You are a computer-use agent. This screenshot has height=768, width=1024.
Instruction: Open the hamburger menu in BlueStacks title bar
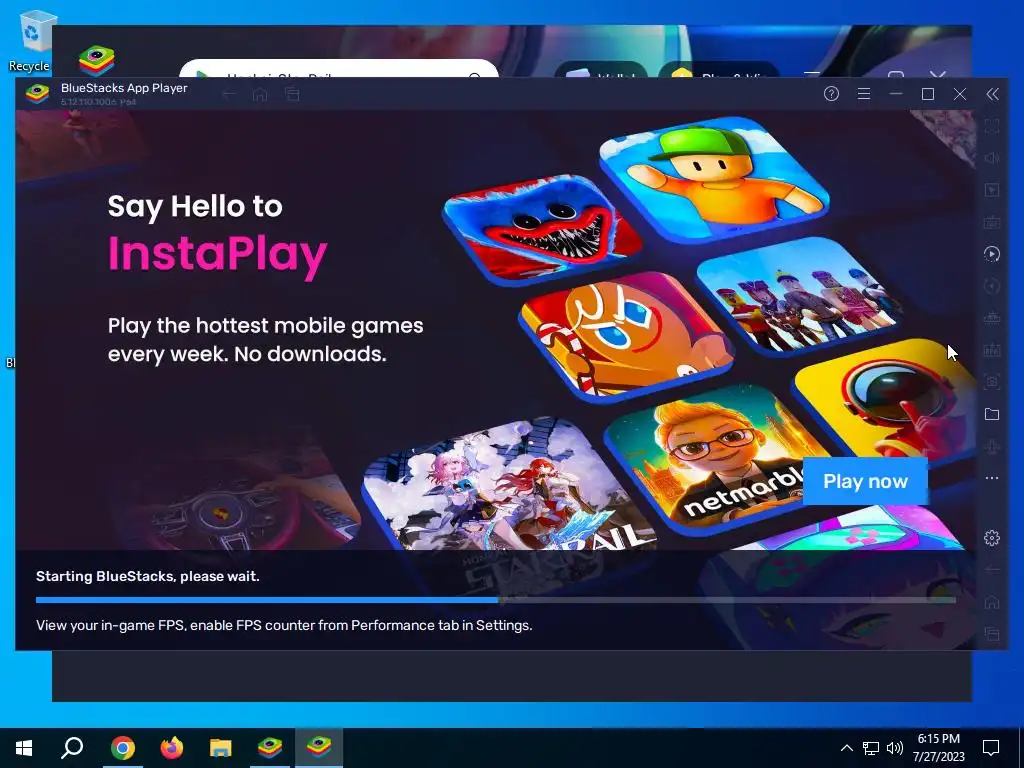[x=863, y=94]
